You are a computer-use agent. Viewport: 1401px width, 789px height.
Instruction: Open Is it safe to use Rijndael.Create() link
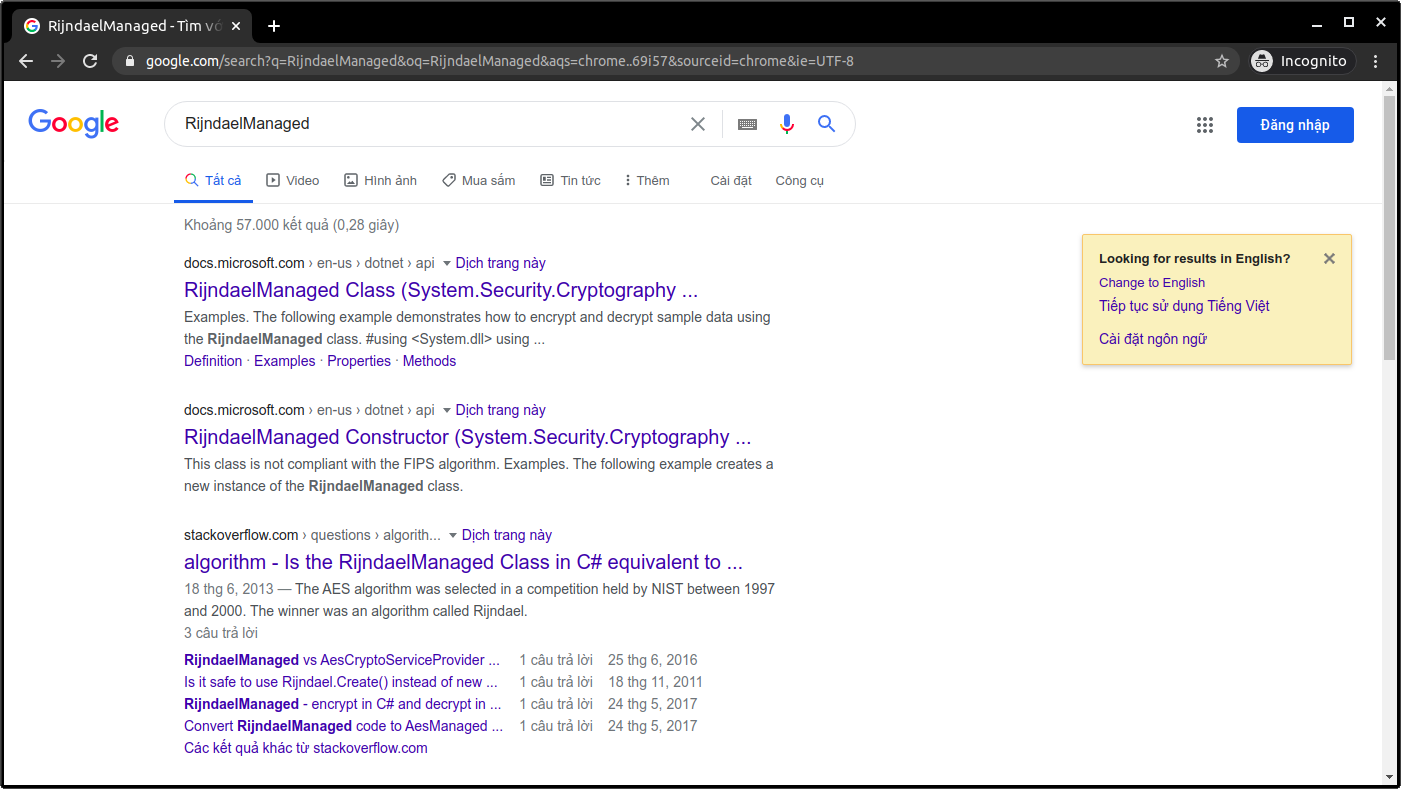tap(340, 682)
